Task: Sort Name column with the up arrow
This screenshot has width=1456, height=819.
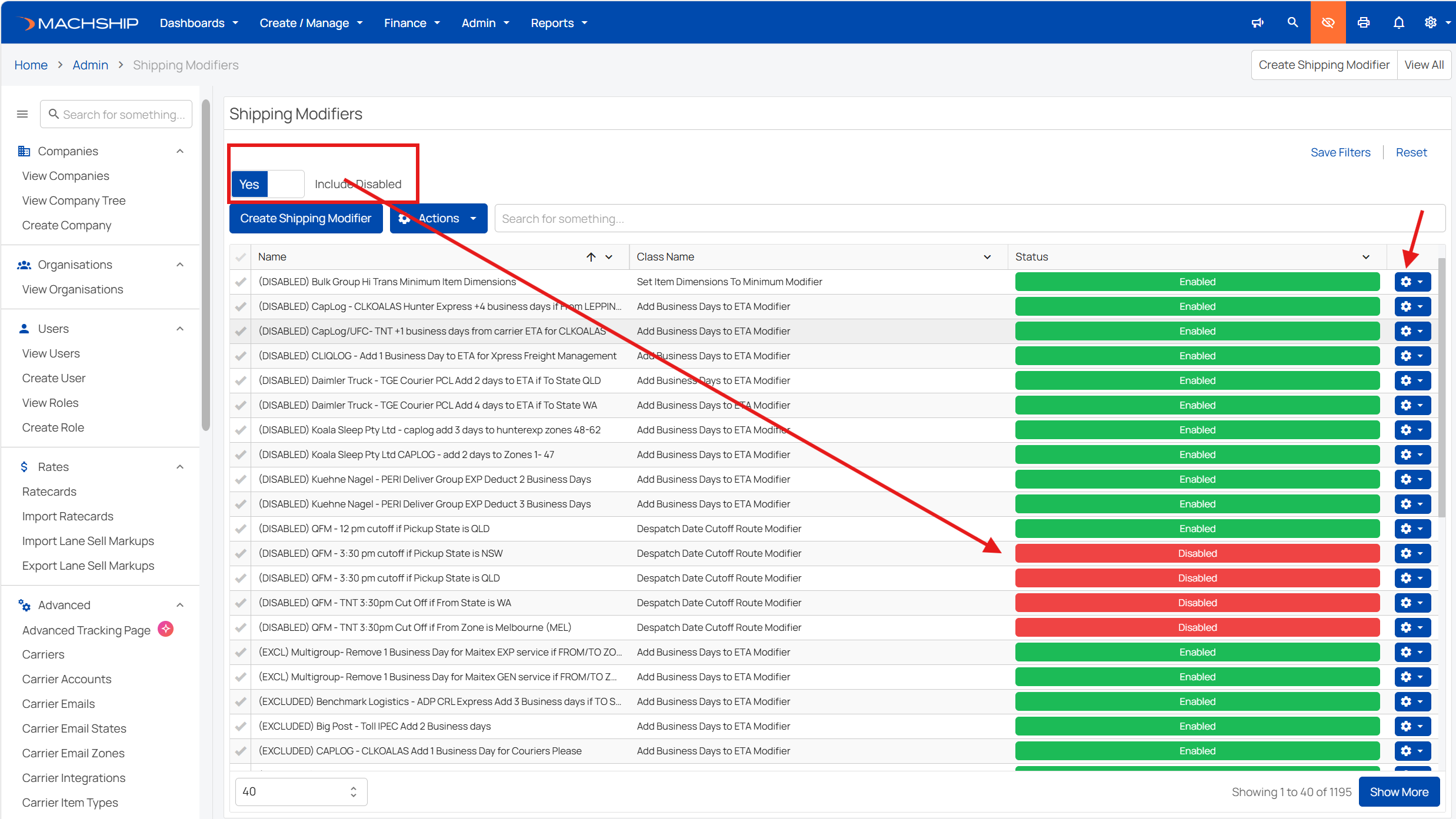Action: 591,257
